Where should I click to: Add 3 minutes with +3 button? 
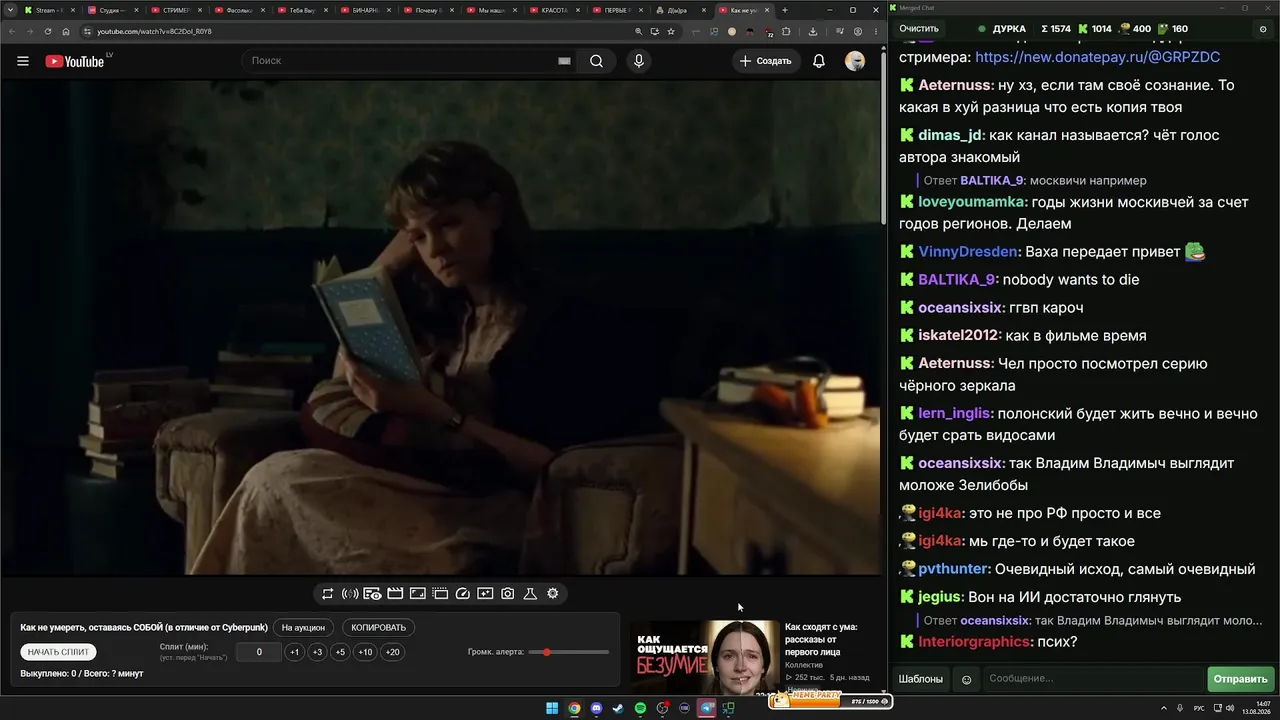pyautogui.click(x=317, y=652)
